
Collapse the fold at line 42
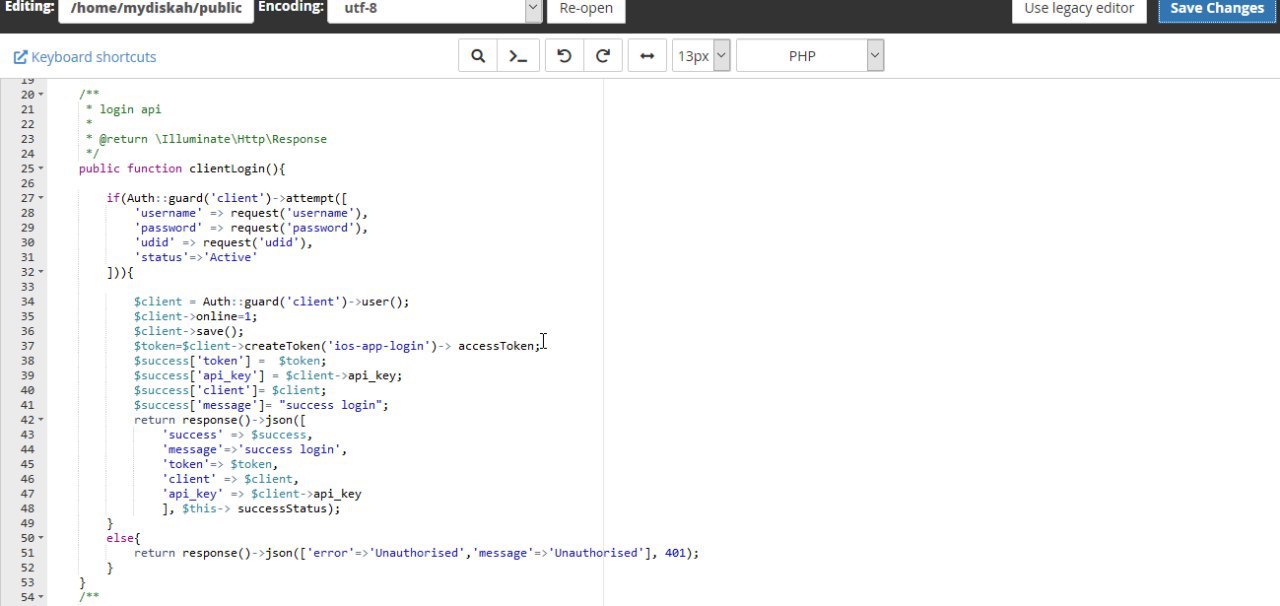[41, 420]
